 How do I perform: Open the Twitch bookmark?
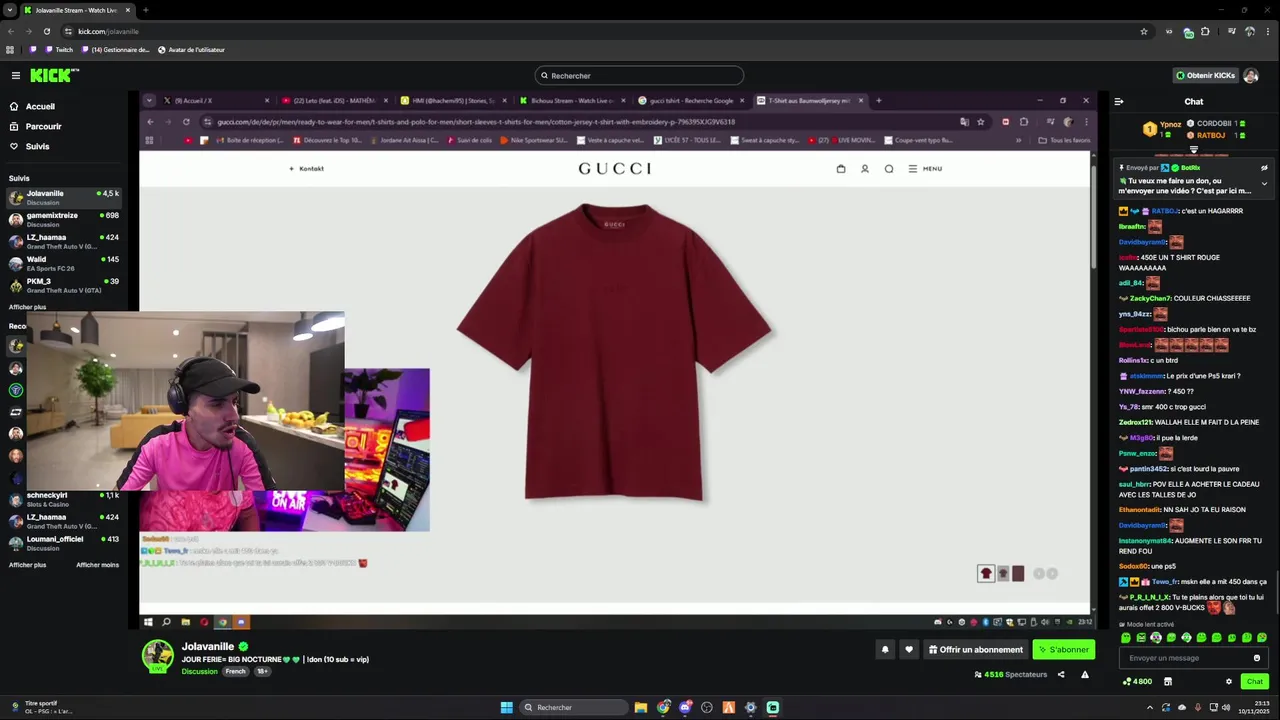pyautogui.click(x=58, y=50)
